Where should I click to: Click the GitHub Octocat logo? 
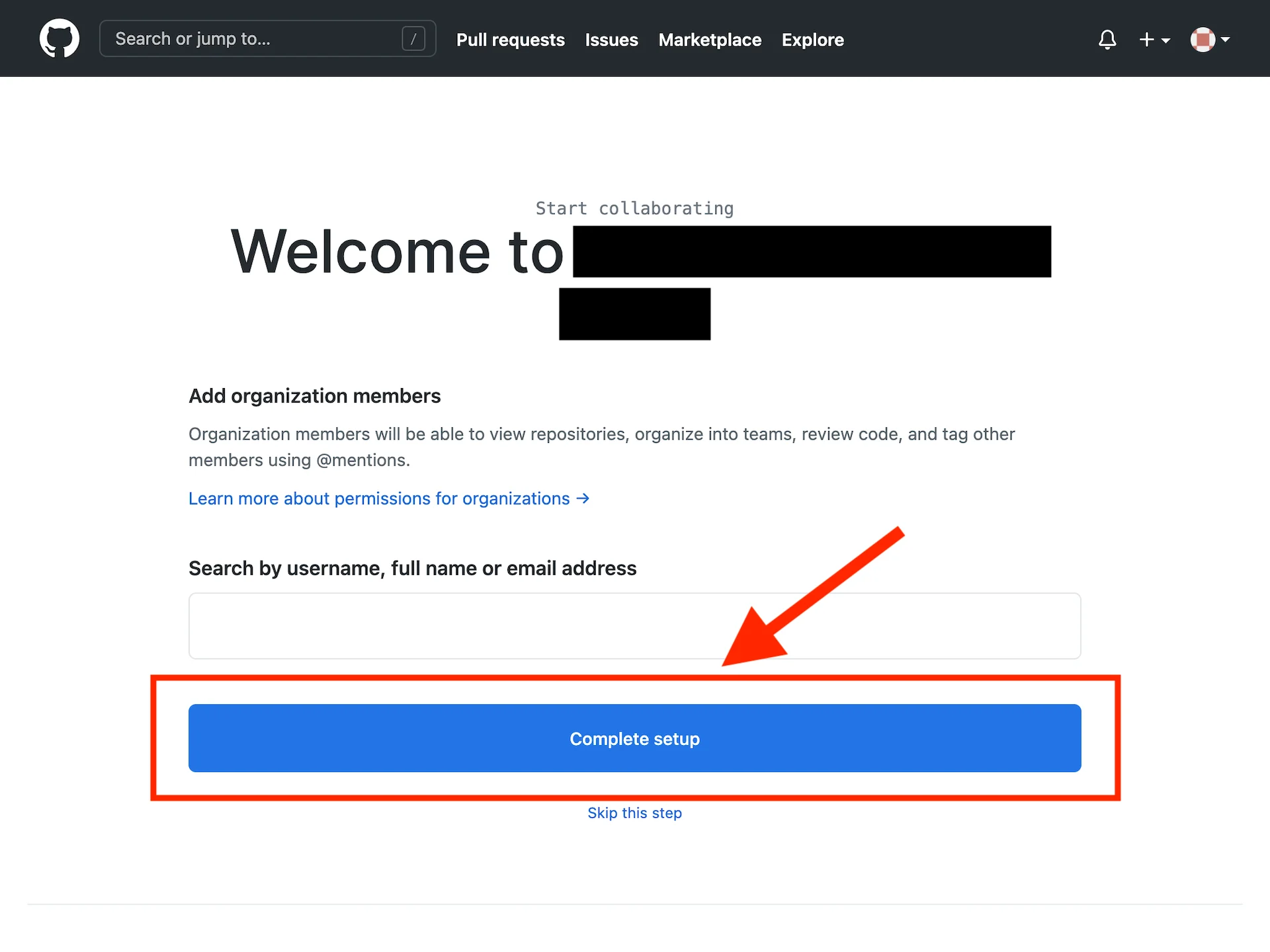pos(60,38)
